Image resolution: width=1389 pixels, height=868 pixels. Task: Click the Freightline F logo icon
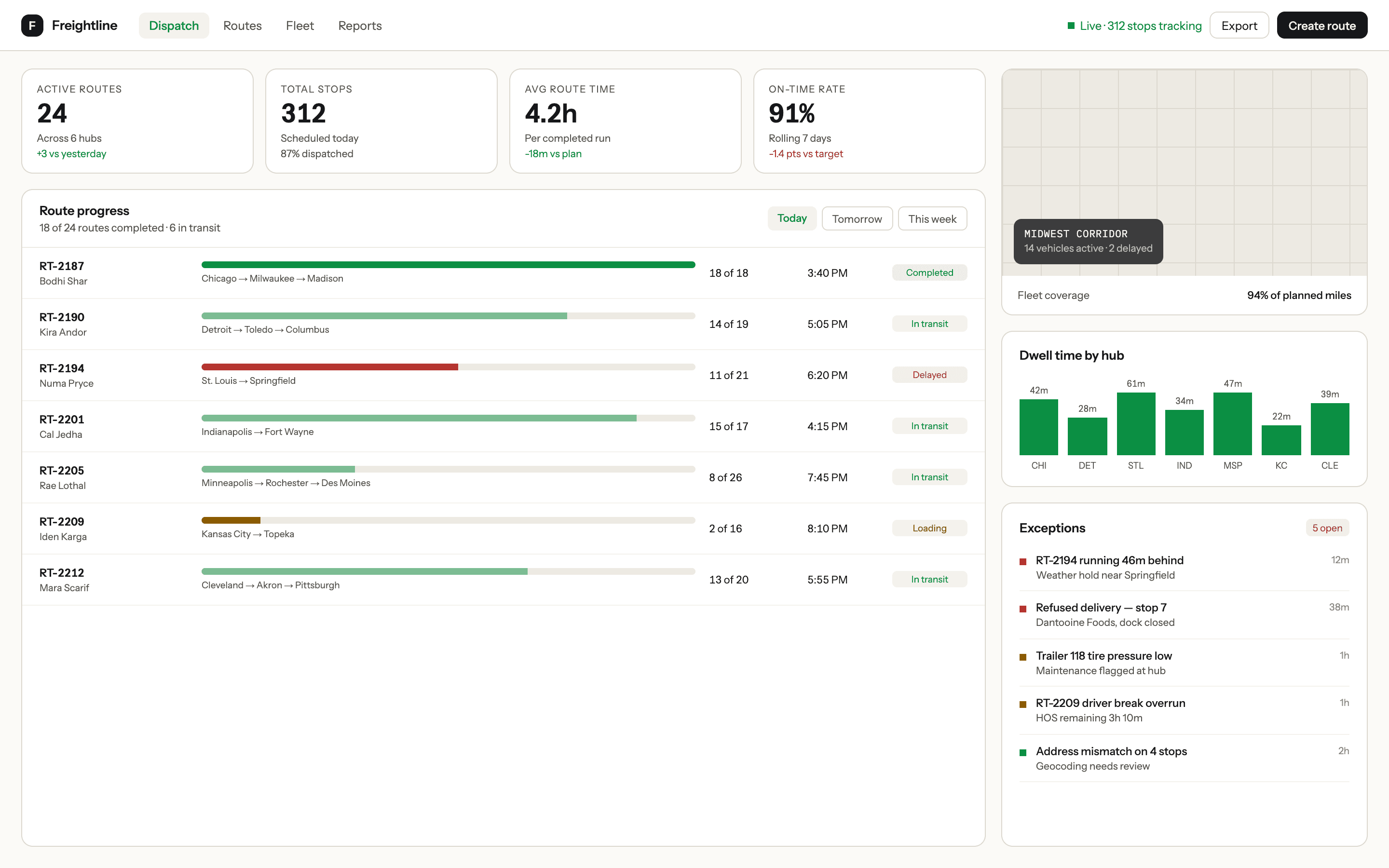click(x=32, y=25)
